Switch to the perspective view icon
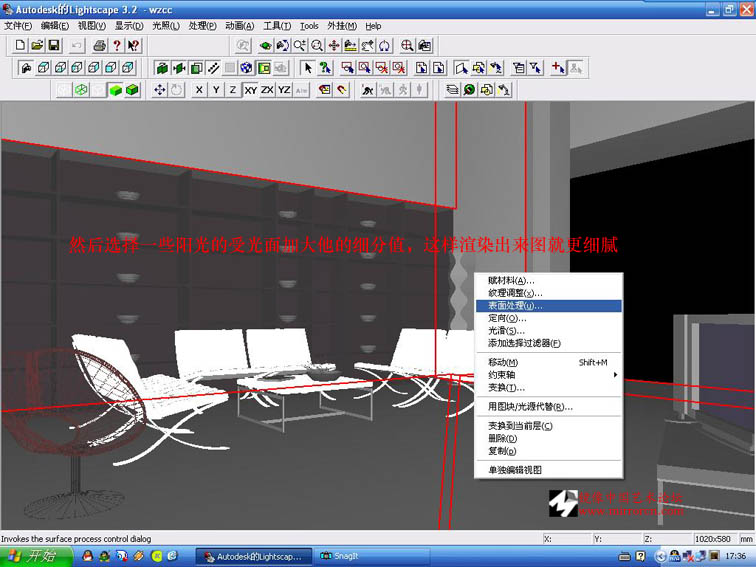 pos(26,68)
